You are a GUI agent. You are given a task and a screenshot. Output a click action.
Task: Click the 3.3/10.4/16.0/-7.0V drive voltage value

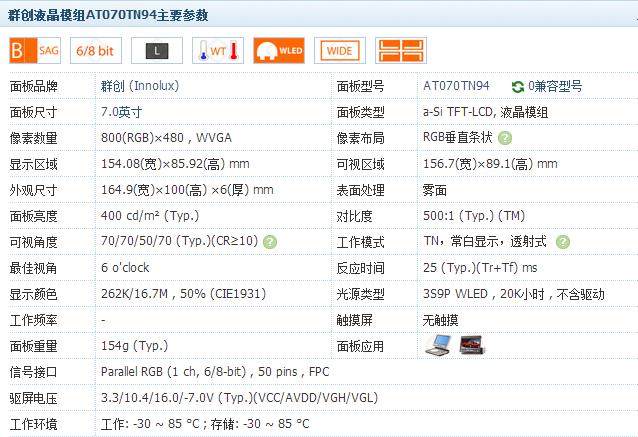(239, 398)
